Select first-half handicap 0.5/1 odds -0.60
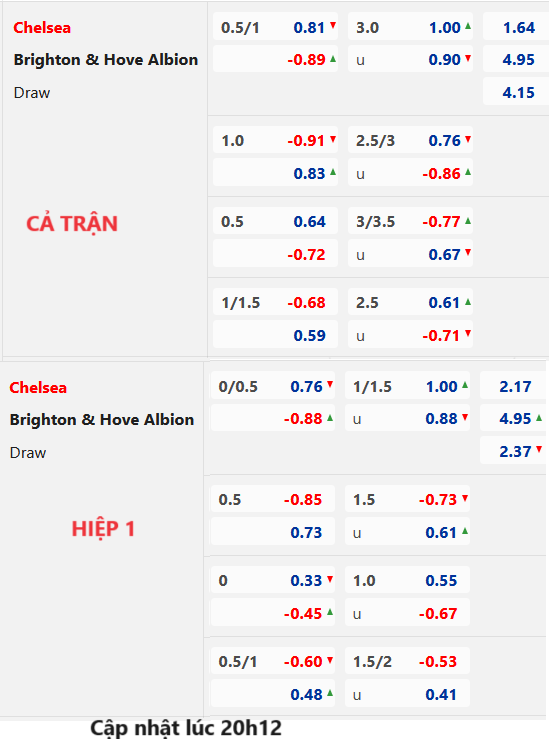 [303, 662]
